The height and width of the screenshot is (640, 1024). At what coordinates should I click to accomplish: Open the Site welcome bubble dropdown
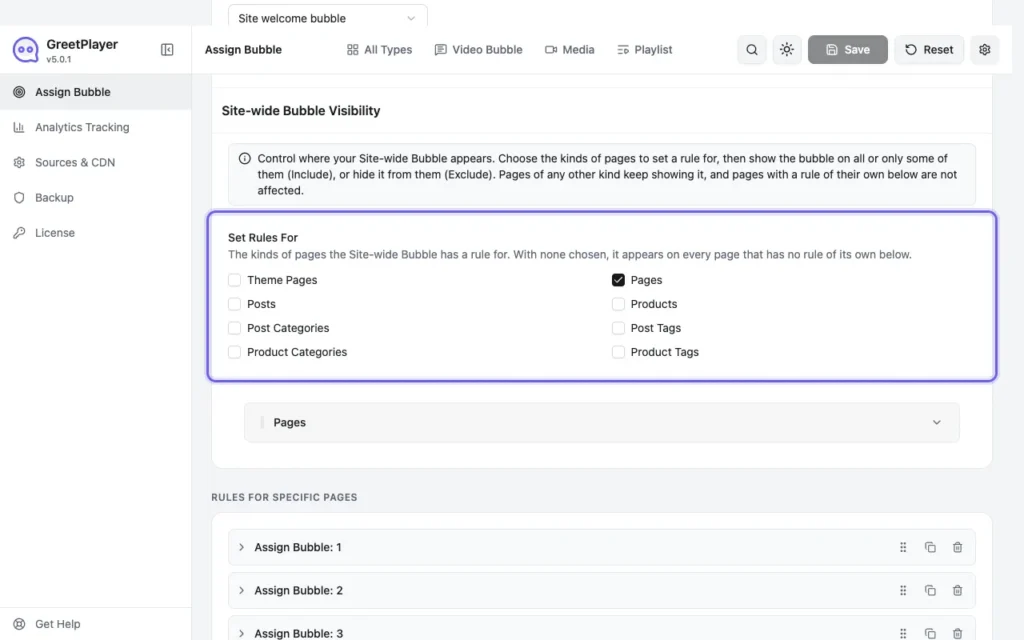pyautogui.click(x=328, y=17)
